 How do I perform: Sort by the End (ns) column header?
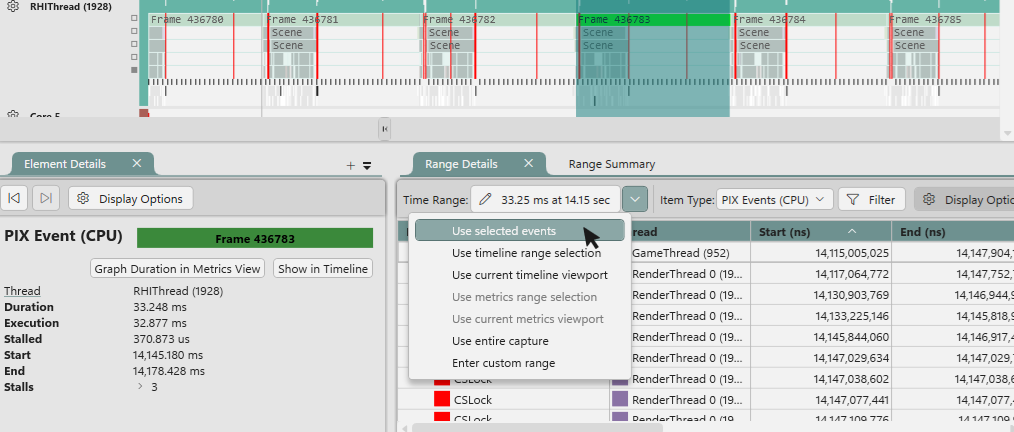(953, 231)
